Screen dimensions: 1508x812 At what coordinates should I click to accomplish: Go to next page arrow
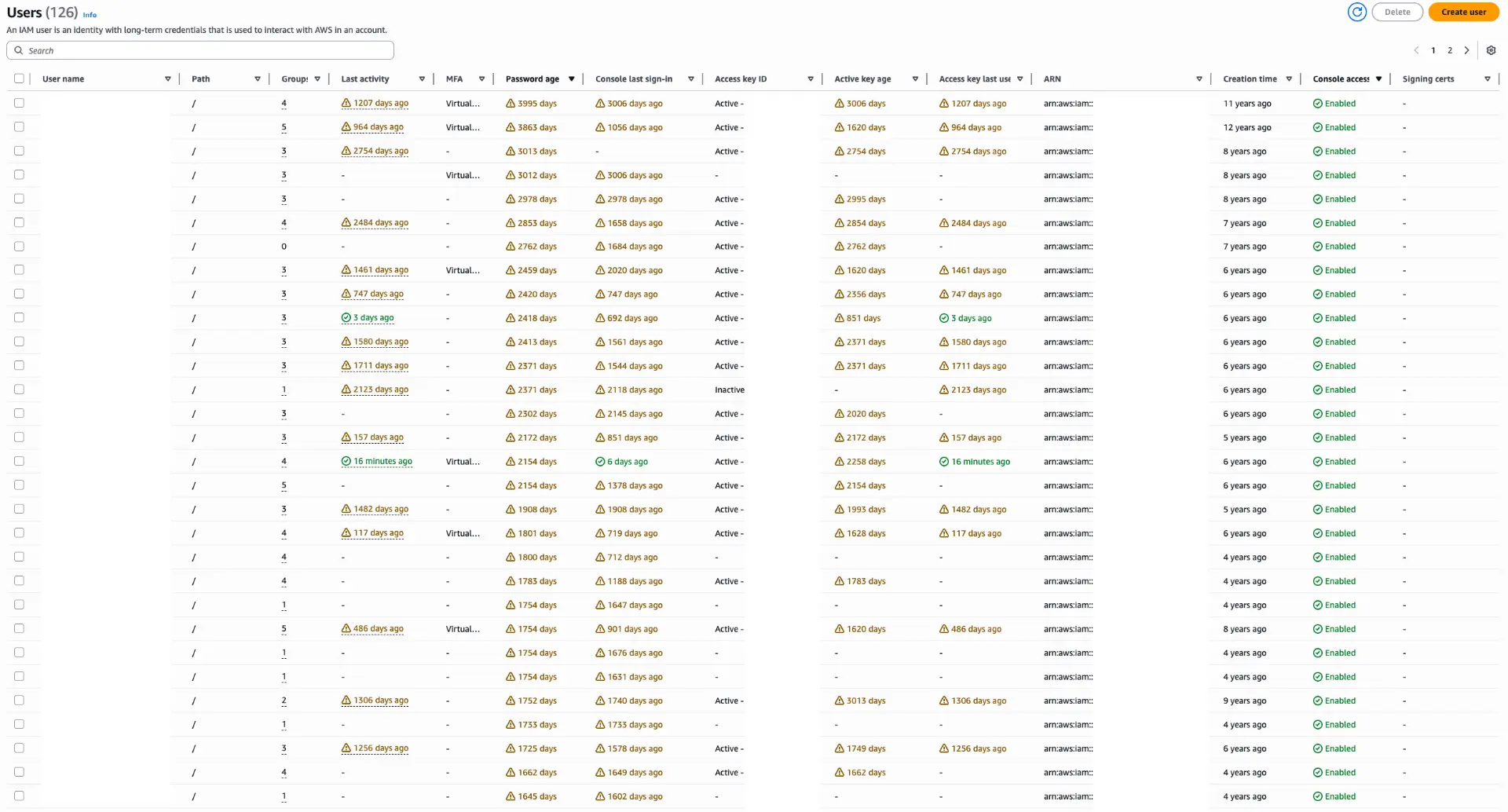coord(1466,50)
